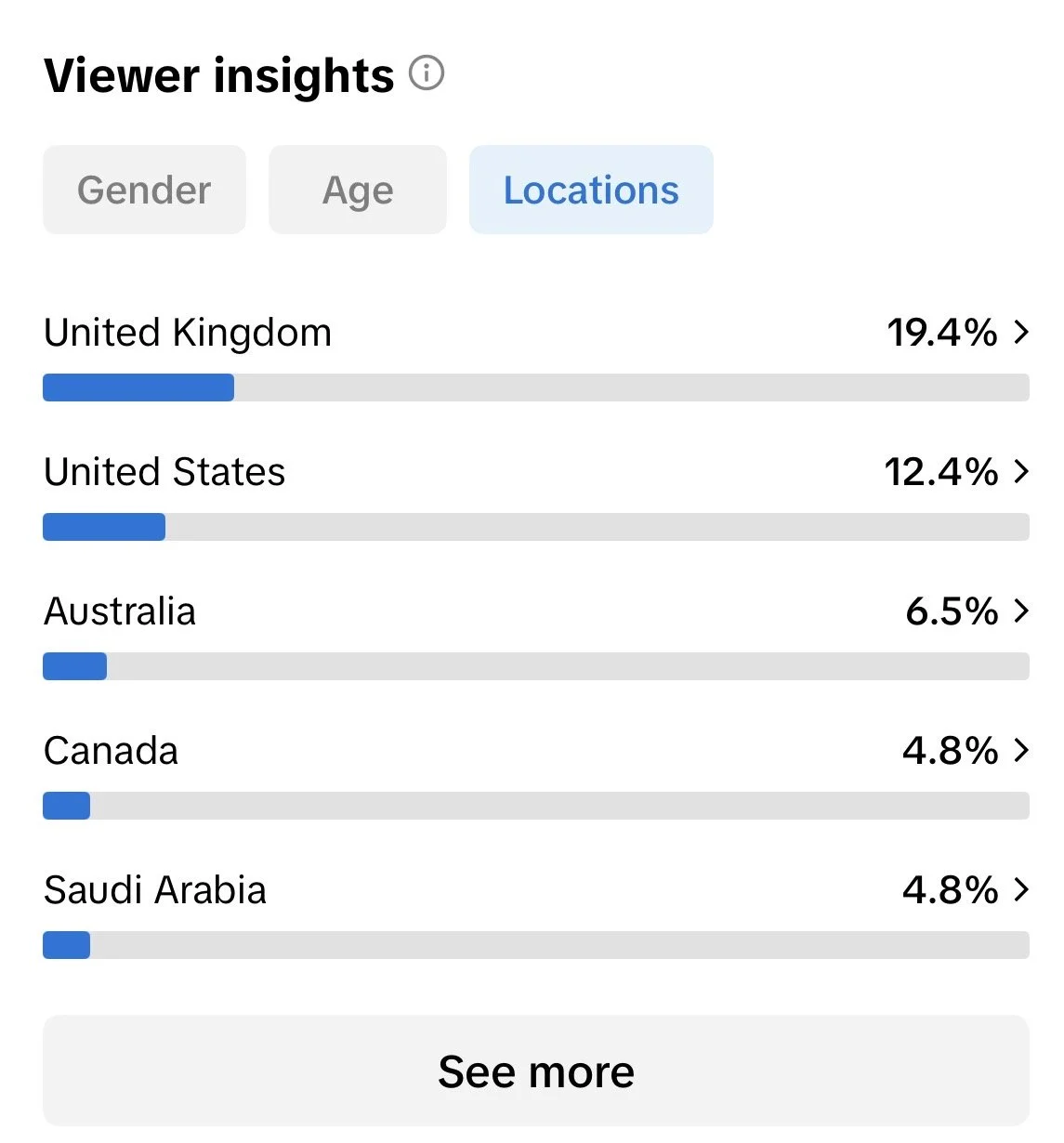Open the Viewer insights info icon

tap(427, 73)
